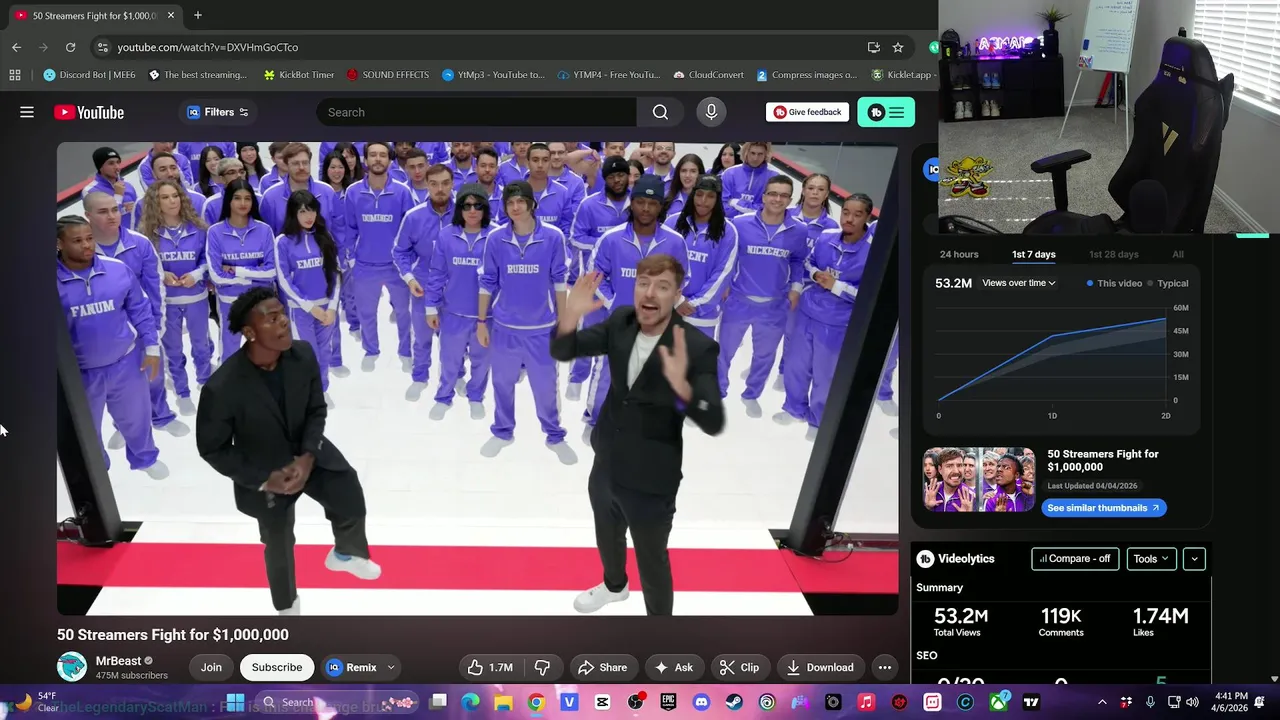This screenshot has width=1280, height=720.
Task: Bookmark this page with star icon
Action: [898, 47]
